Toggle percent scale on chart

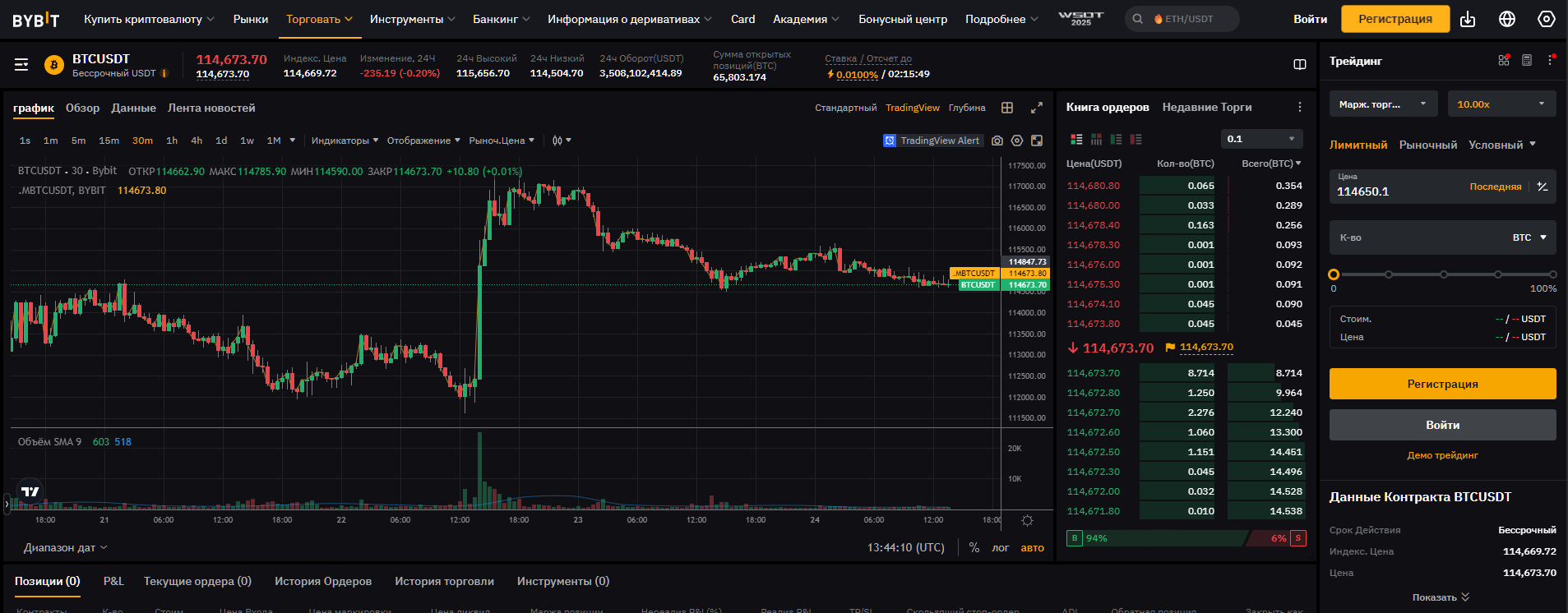pyautogui.click(x=974, y=547)
